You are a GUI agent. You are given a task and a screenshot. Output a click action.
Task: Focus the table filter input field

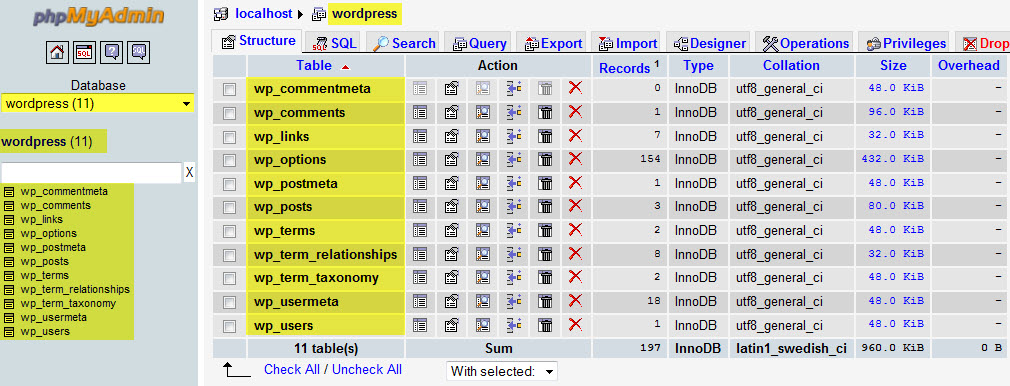(x=91, y=173)
